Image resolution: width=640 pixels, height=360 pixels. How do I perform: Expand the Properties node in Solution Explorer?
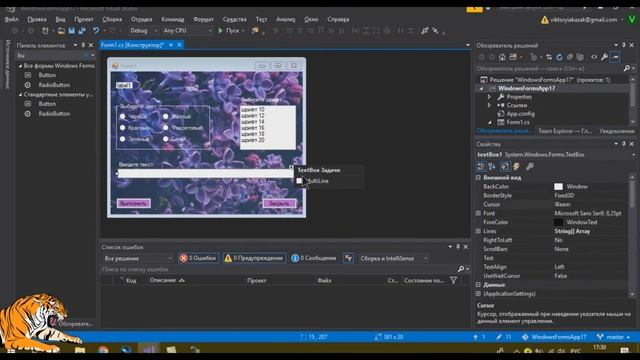tap(489, 97)
